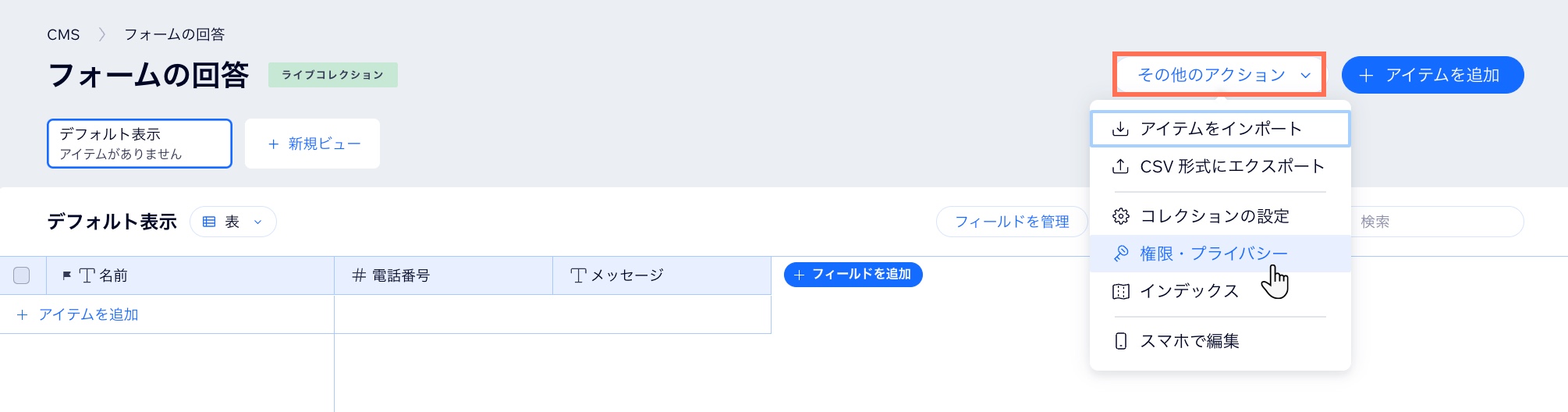The height and width of the screenshot is (412, 1568).
Task: Click the collection settings gear icon
Action: coord(1121,216)
